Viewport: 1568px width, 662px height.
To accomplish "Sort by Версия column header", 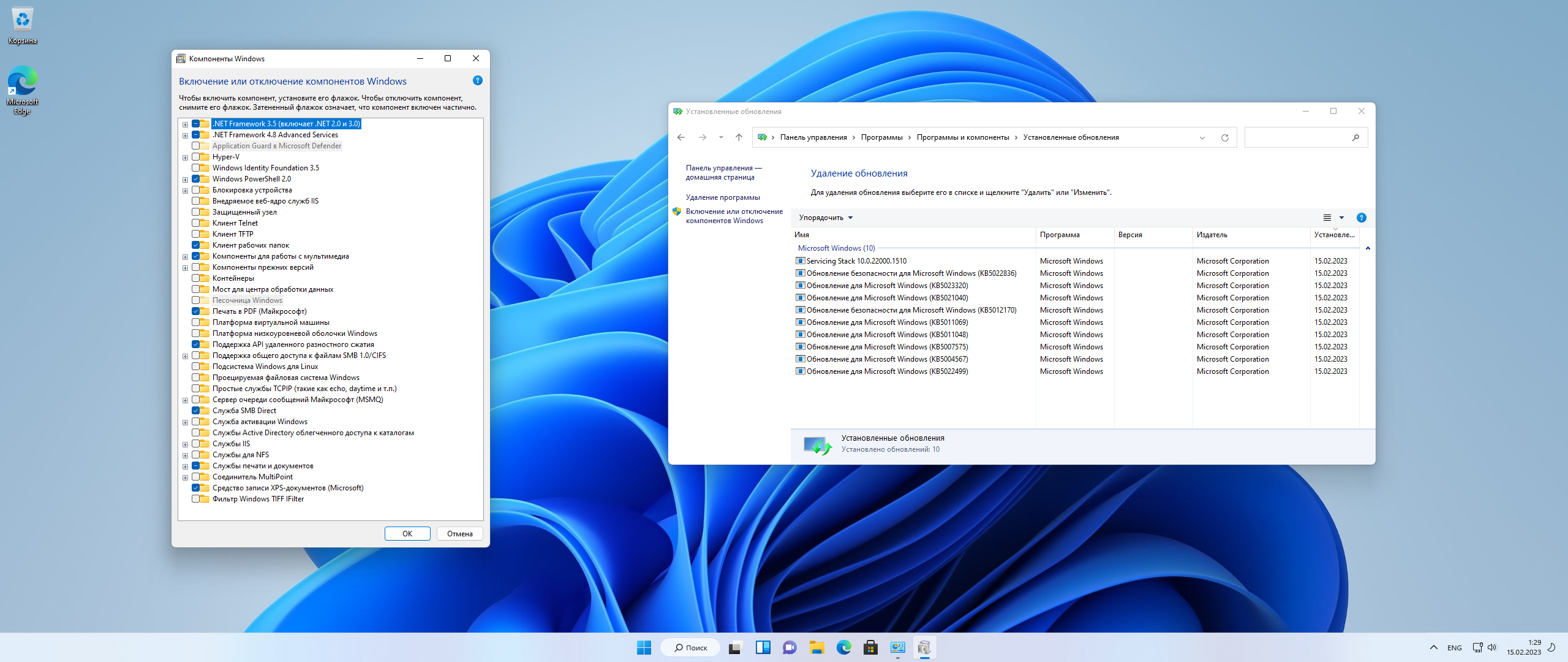I will pos(1153,235).
